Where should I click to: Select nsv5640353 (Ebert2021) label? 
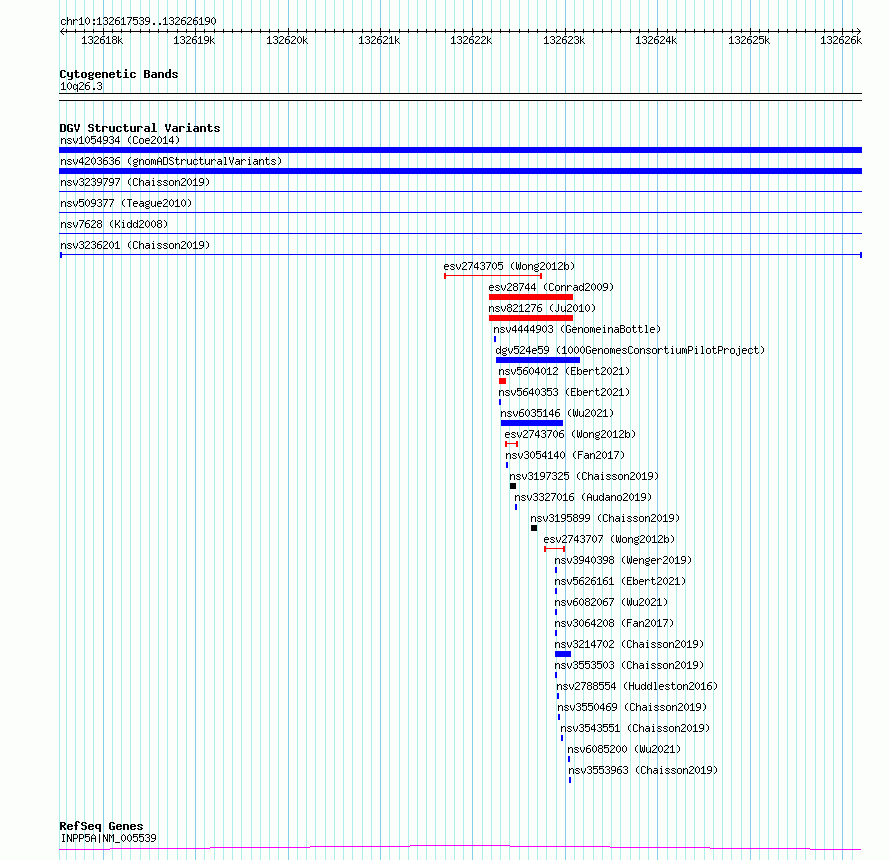[564, 392]
